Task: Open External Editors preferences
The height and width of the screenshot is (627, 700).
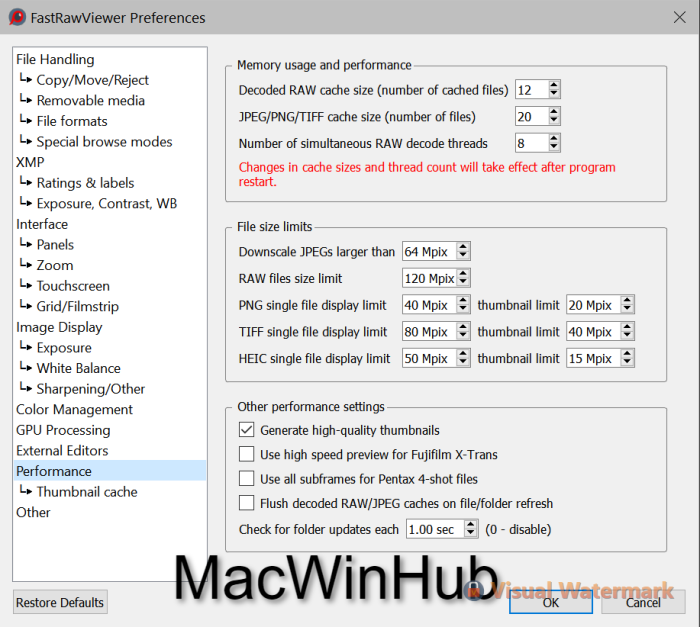Action: point(62,451)
